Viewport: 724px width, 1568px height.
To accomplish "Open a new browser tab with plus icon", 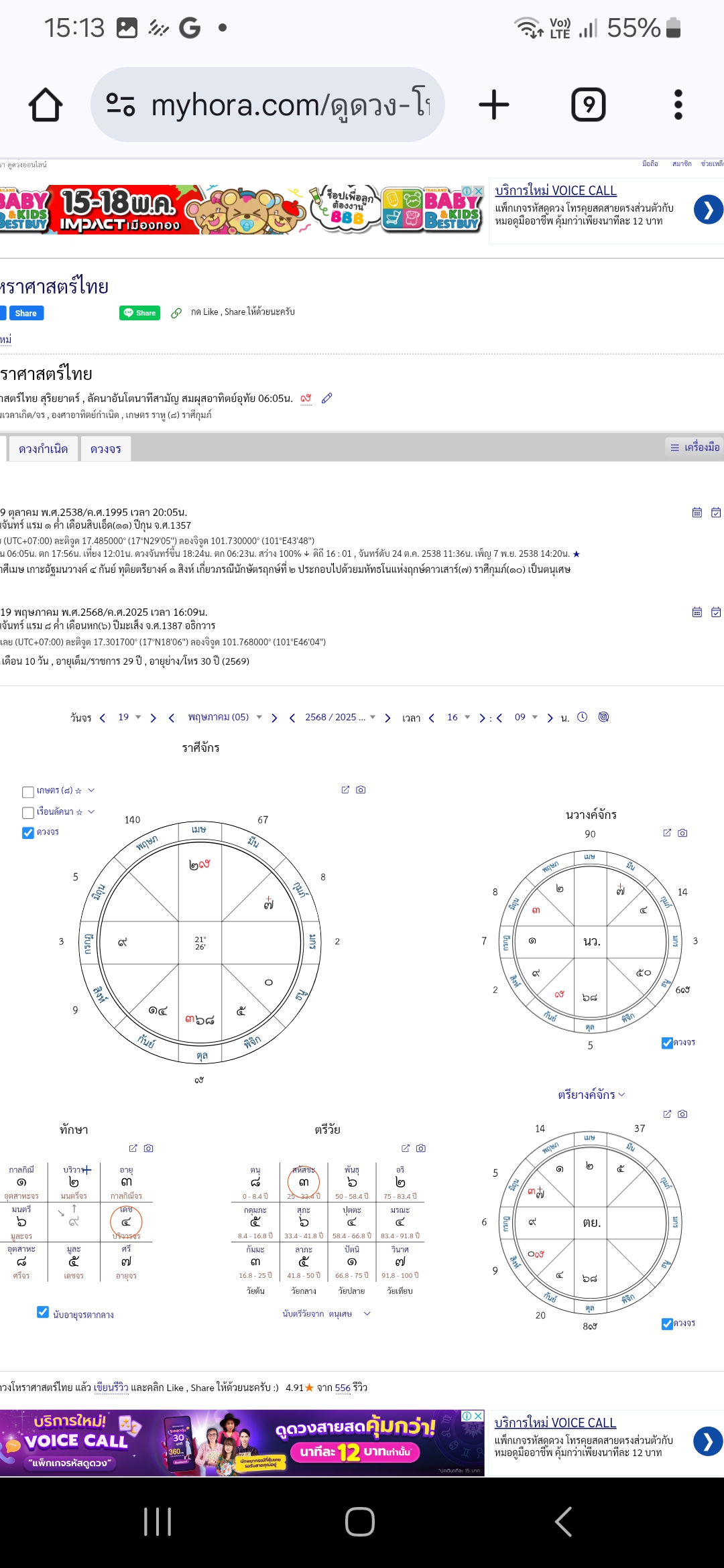I will 494,105.
